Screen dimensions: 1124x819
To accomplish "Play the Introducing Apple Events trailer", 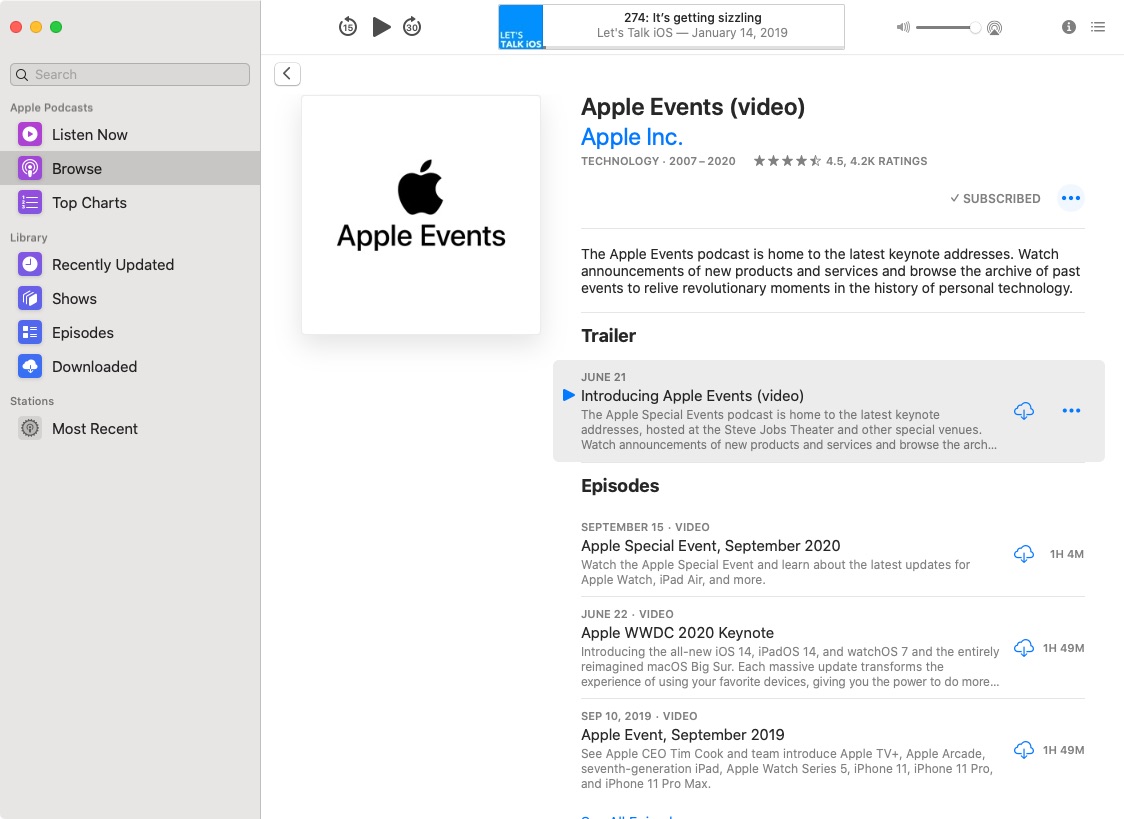I will [569, 395].
